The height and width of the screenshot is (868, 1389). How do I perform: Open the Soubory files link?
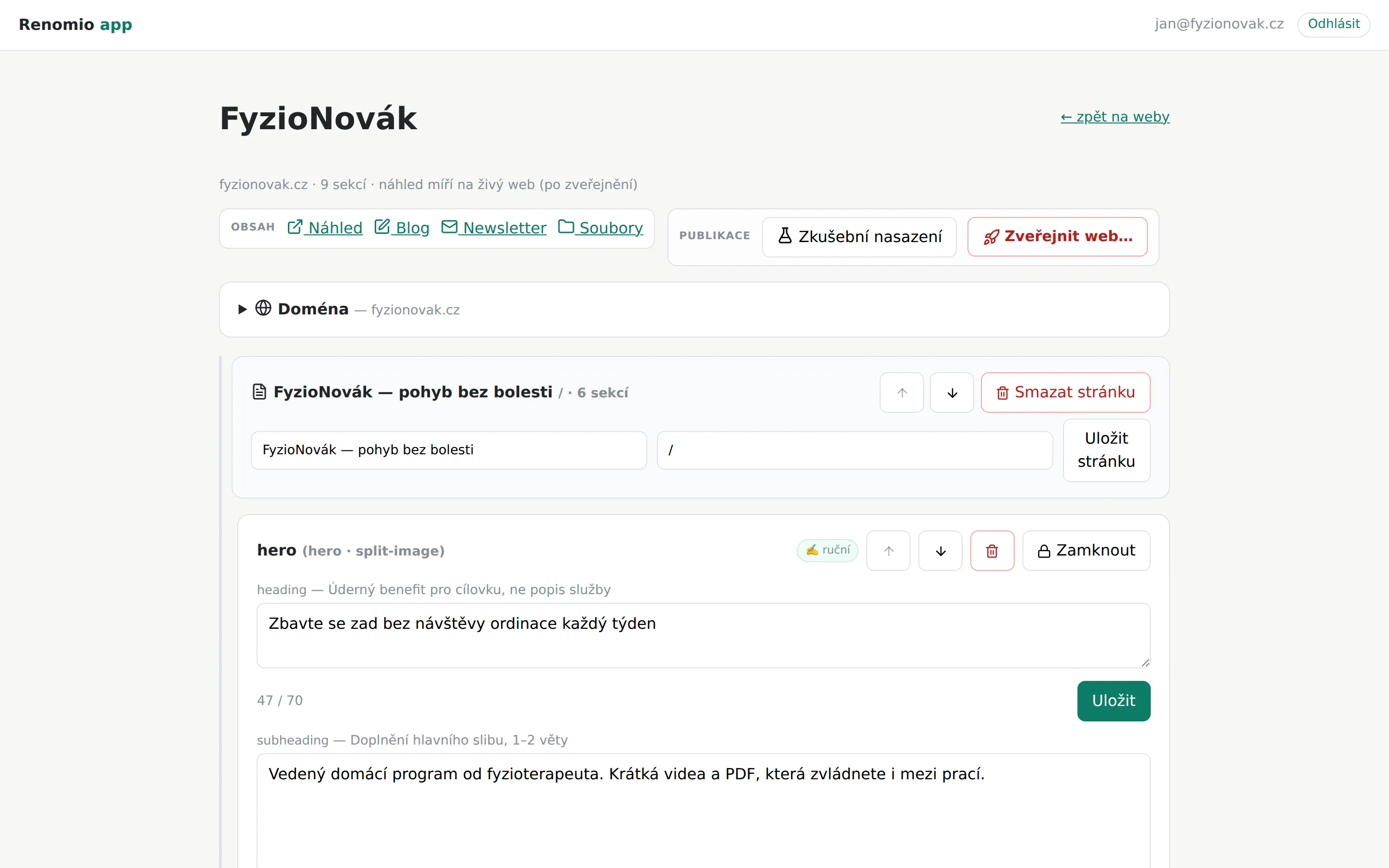600,228
